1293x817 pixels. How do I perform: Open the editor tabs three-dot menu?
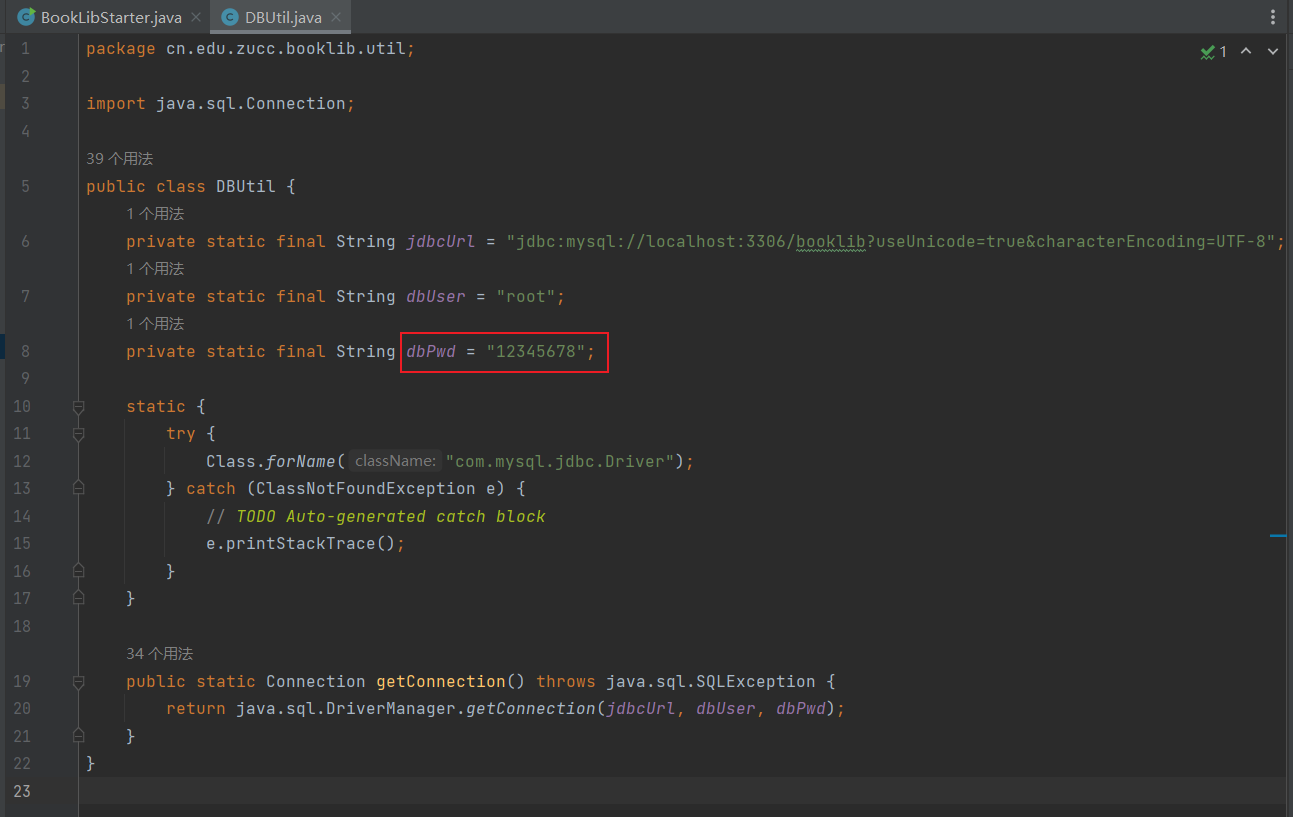click(x=1272, y=17)
